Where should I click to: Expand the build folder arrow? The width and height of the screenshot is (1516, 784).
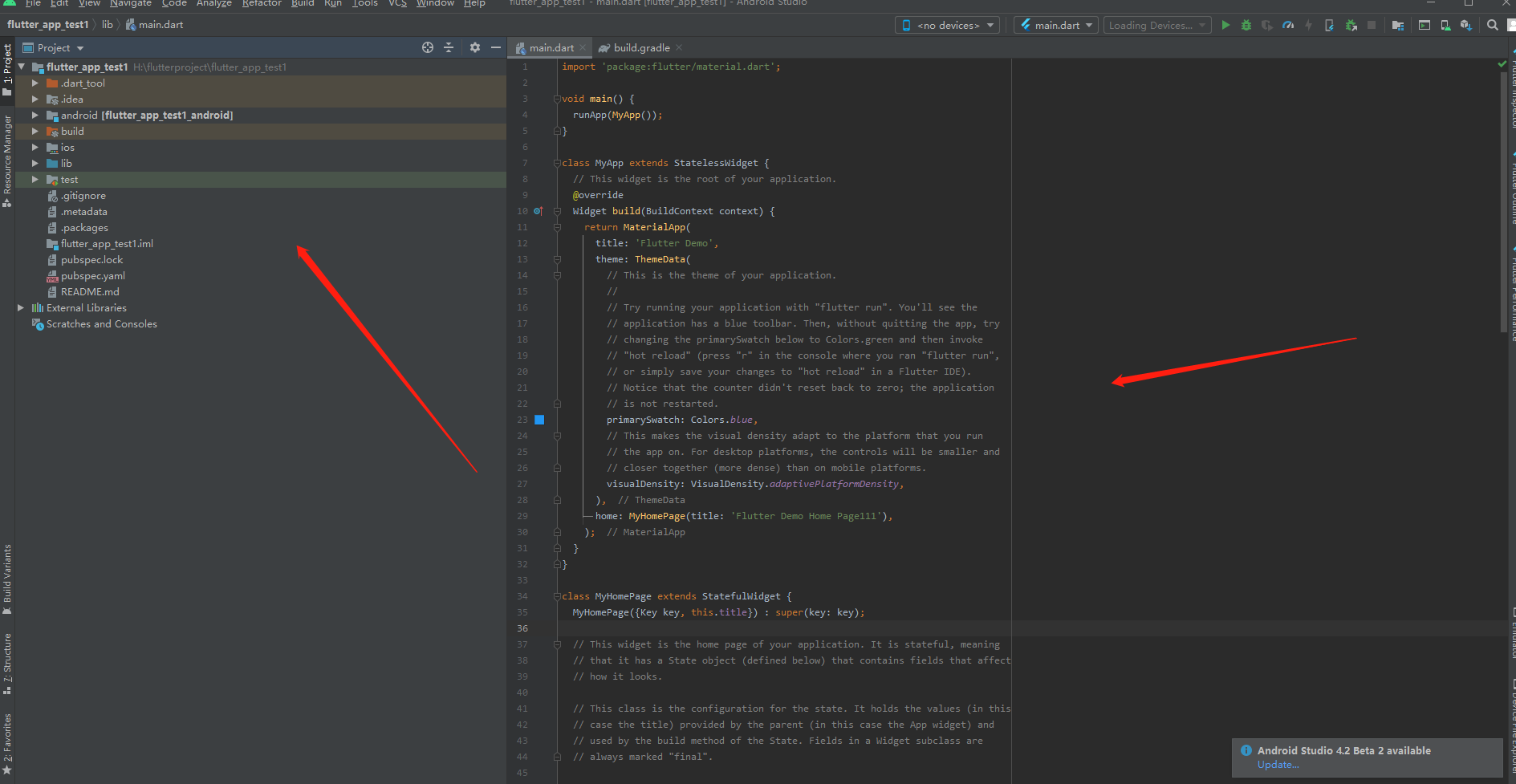35,131
